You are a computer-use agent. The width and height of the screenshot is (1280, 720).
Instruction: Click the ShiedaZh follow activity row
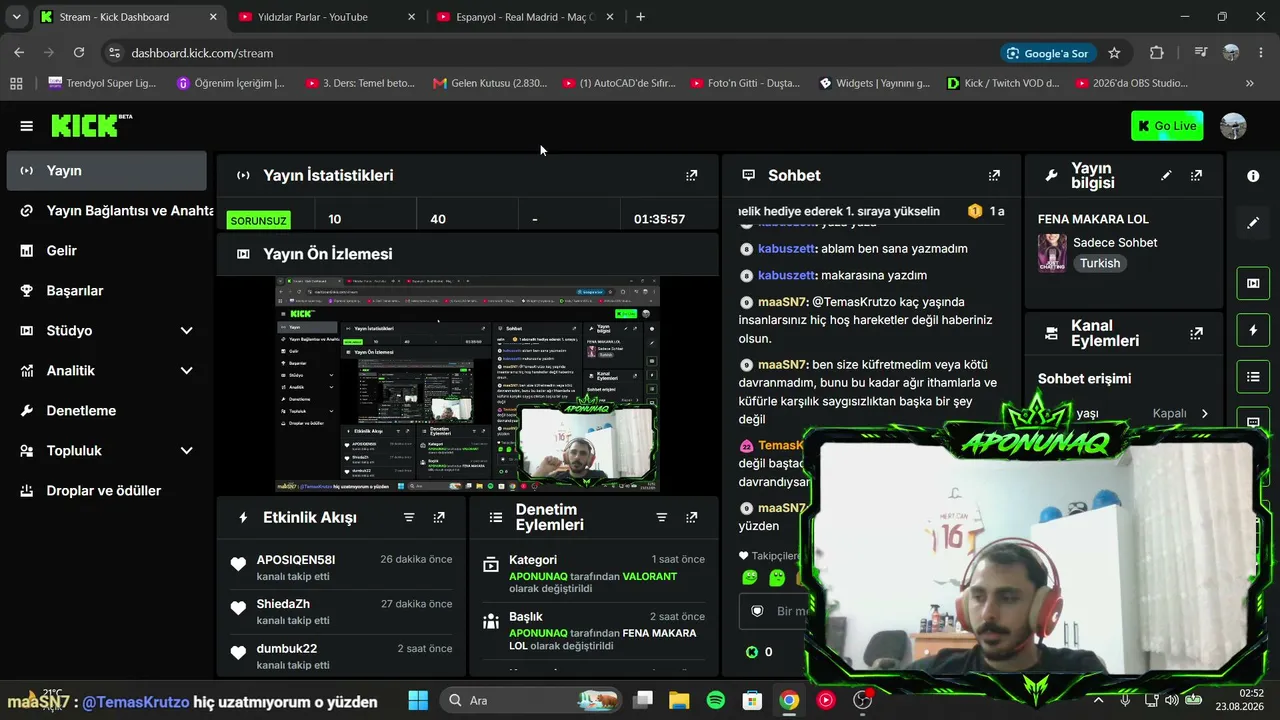(341, 612)
